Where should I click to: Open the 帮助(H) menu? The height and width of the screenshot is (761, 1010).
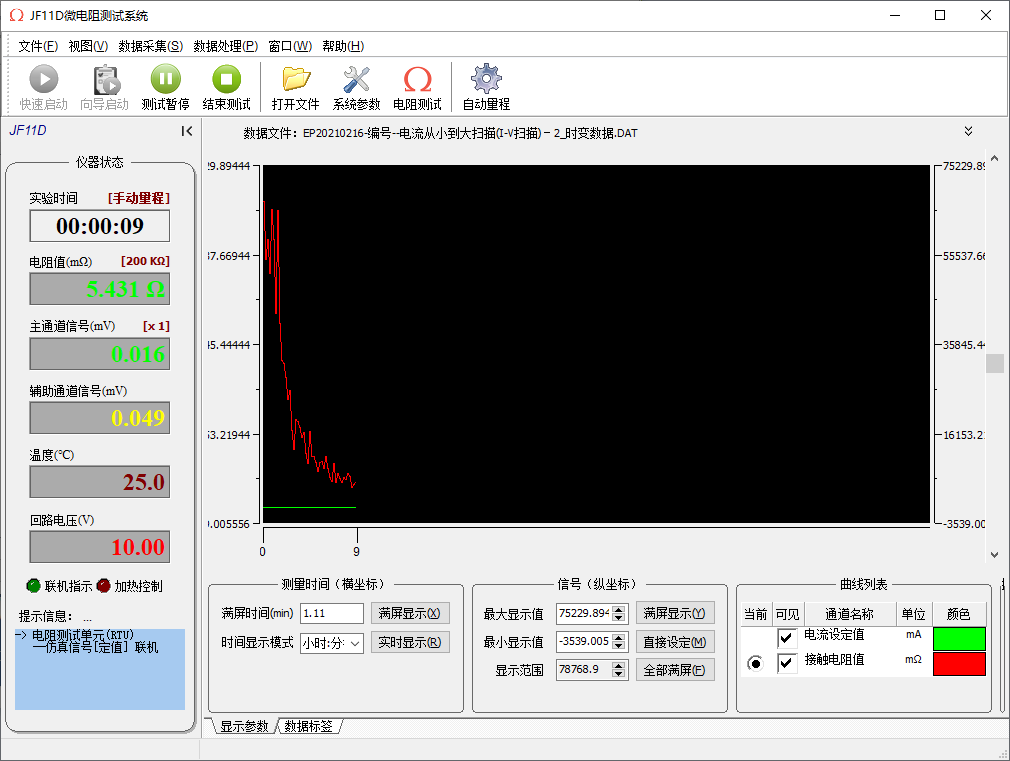tap(343, 46)
